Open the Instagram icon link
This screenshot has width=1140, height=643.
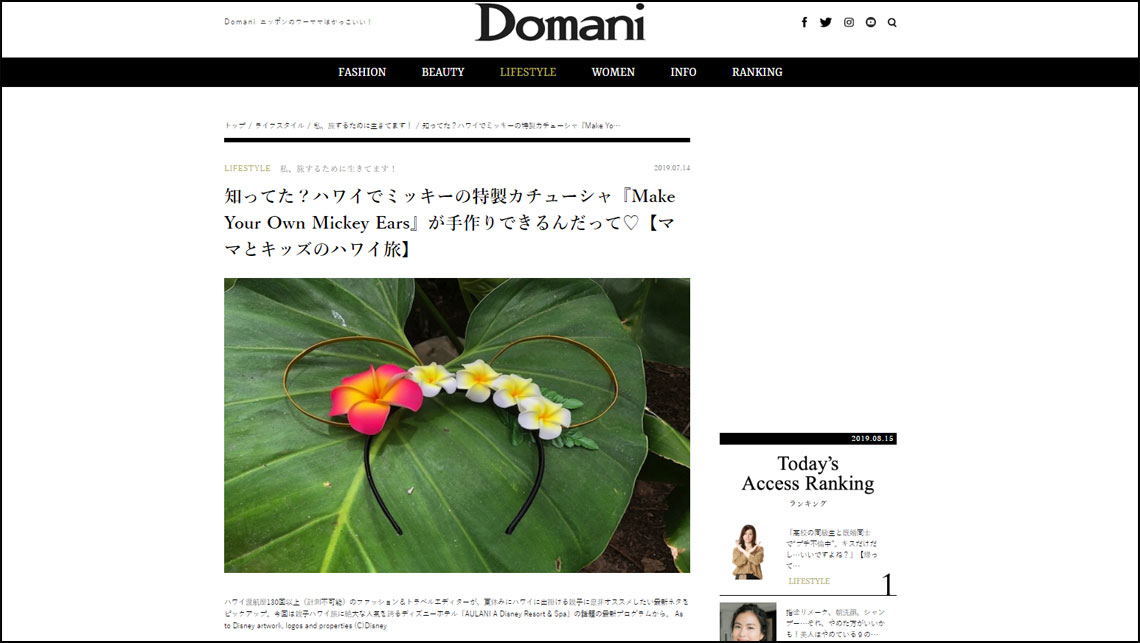click(848, 23)
